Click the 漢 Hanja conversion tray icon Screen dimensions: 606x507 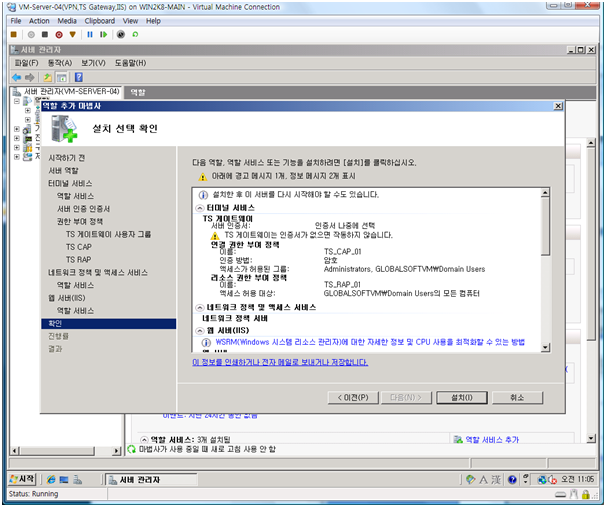point(496,480)
